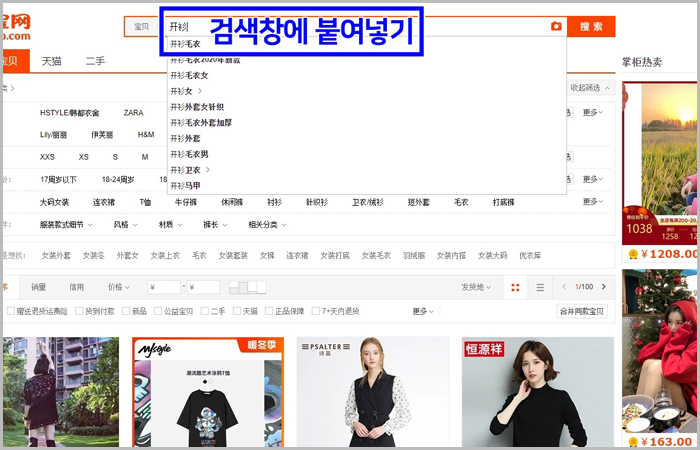Expand the 裤长 filter dropdown
Screen dimensions: 700x450
click(x=215, y=225)
